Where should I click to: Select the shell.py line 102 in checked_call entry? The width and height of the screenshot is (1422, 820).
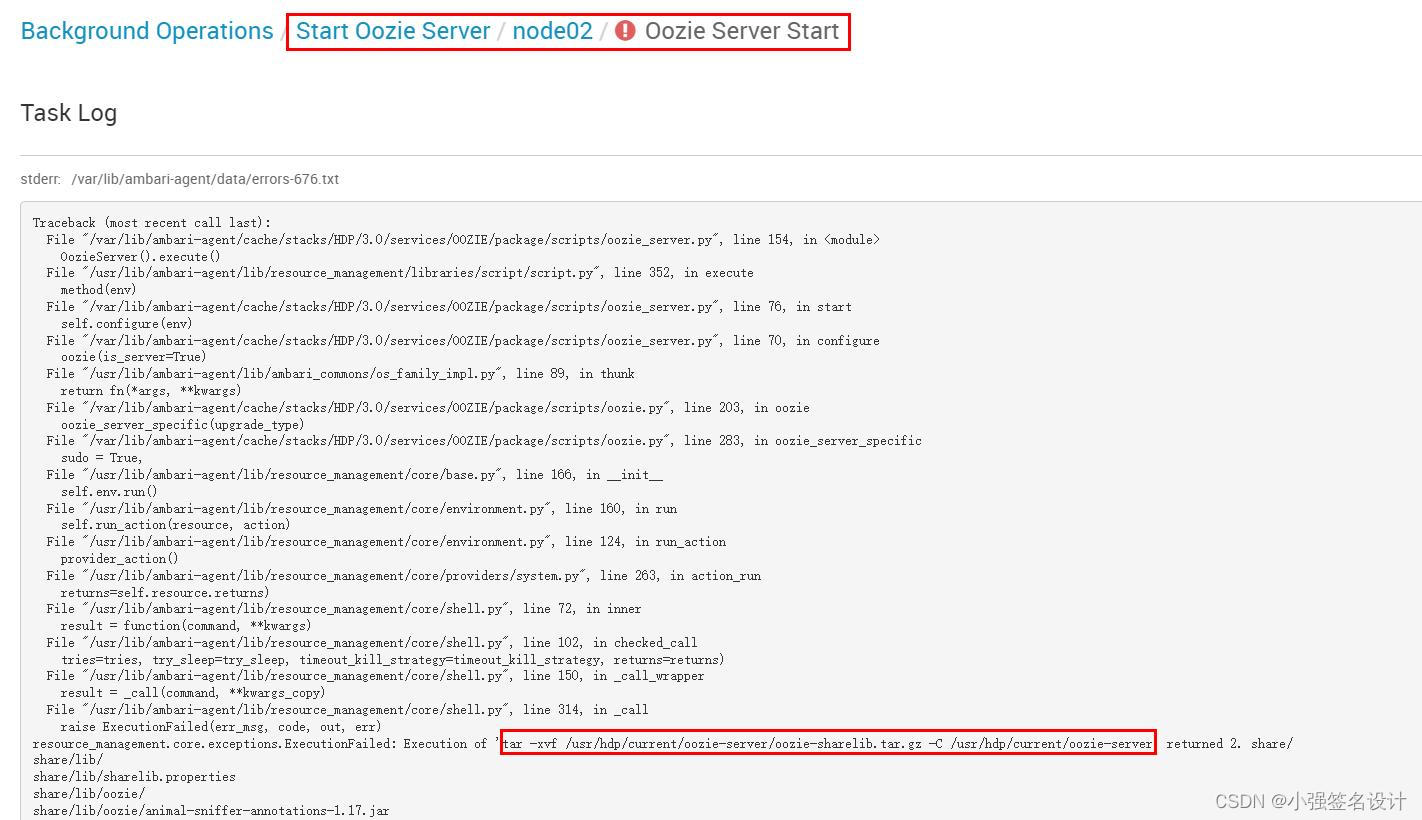[372, 643]
